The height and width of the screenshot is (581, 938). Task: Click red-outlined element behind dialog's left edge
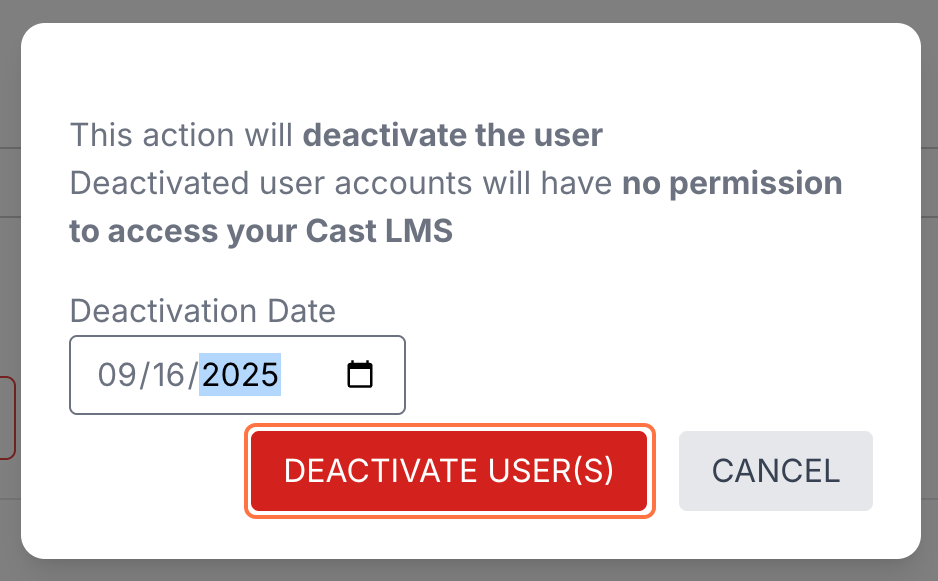point(8,418)
